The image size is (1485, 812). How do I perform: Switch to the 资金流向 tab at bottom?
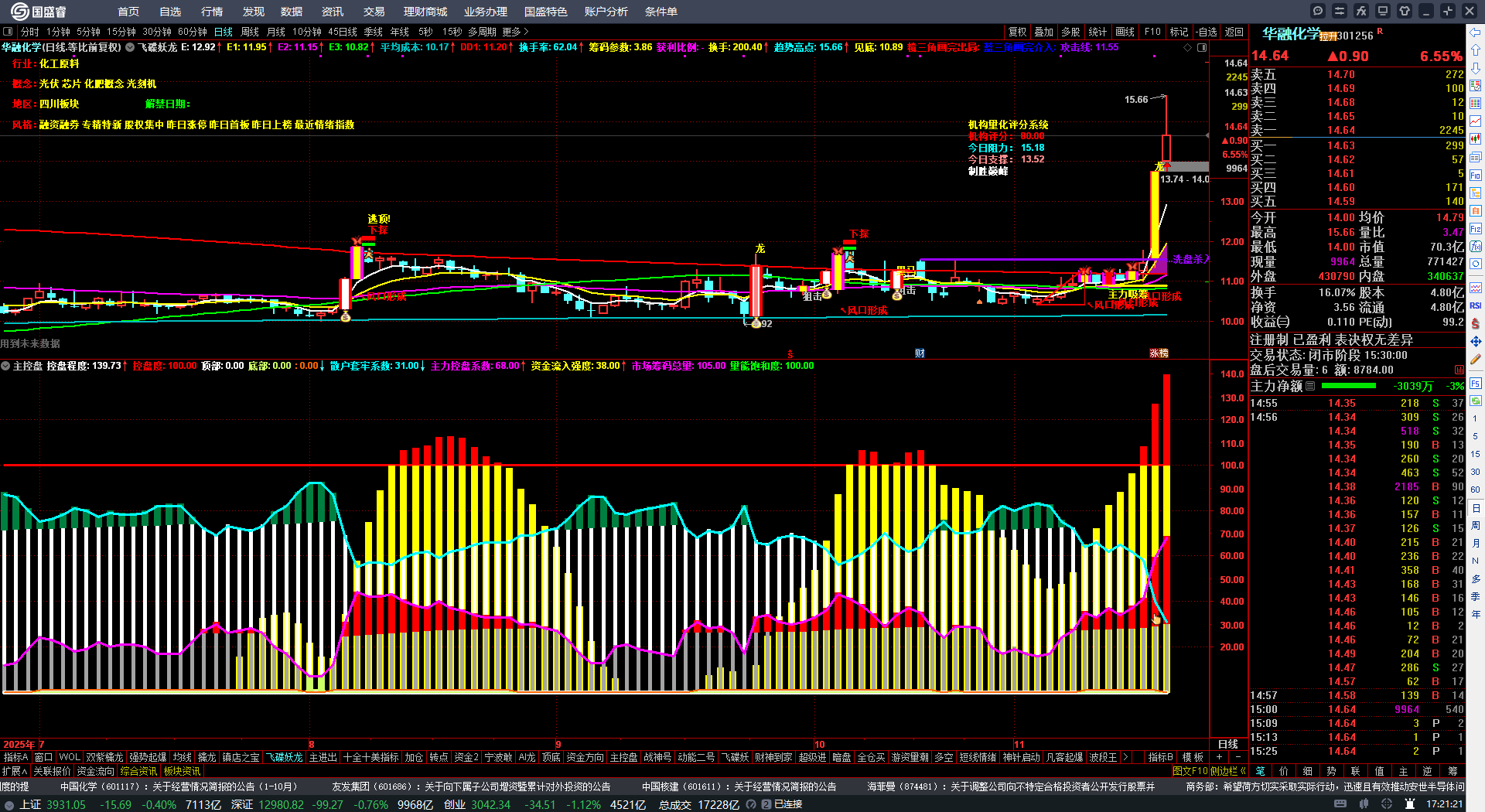[96, 771]
